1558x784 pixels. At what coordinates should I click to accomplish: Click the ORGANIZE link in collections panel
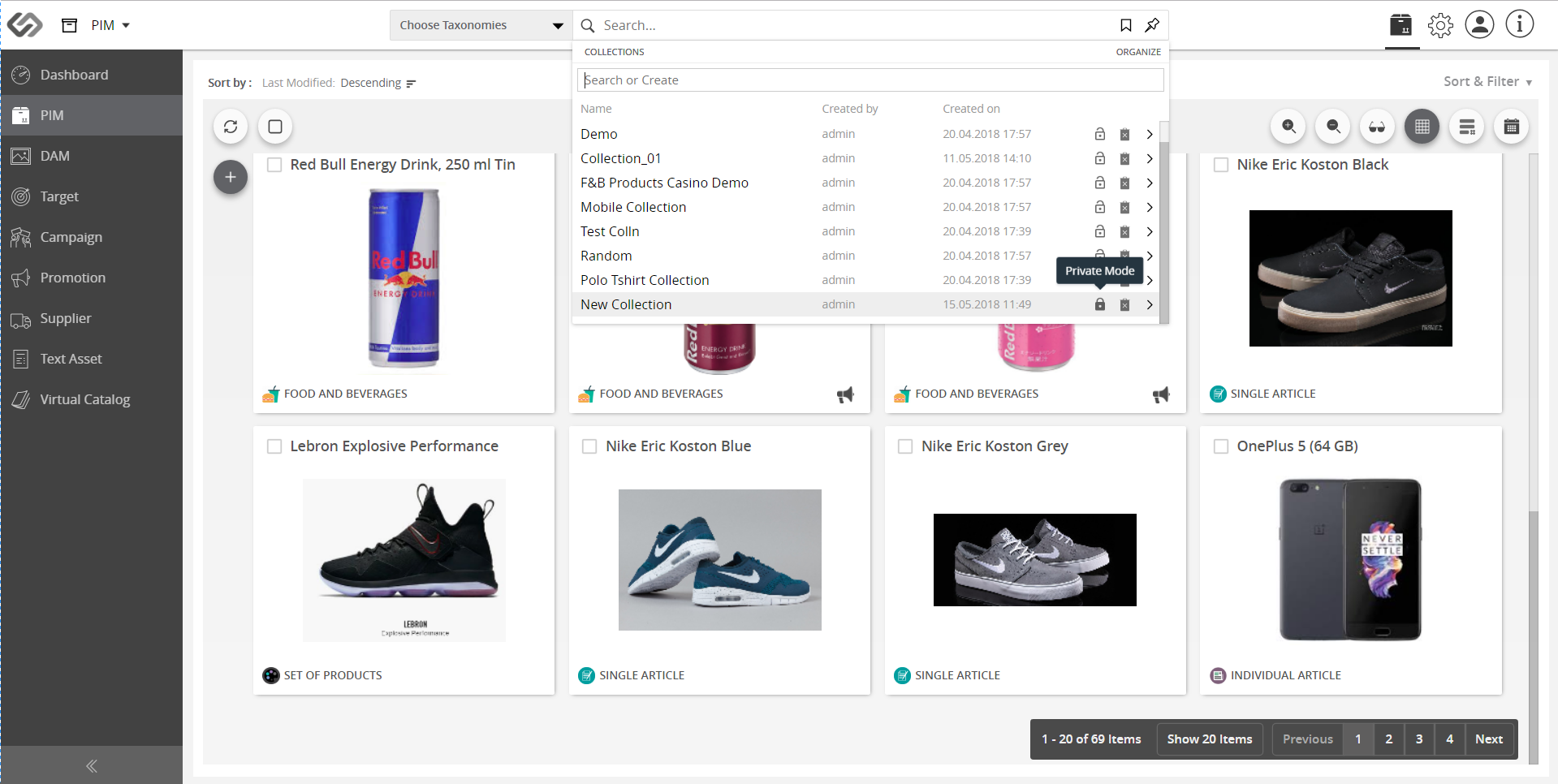1138,52
